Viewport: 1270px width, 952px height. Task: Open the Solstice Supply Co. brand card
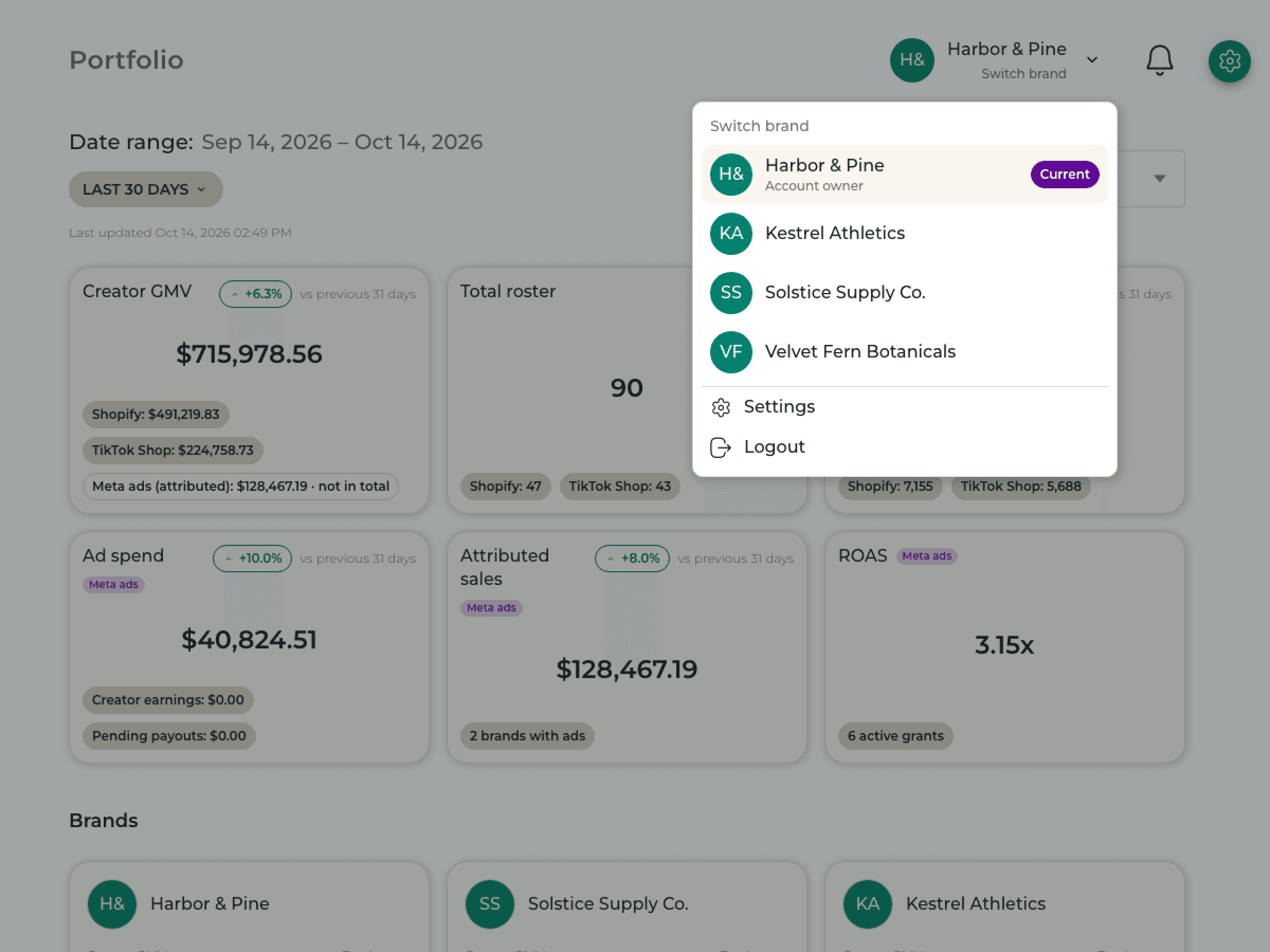click(627, 907)
